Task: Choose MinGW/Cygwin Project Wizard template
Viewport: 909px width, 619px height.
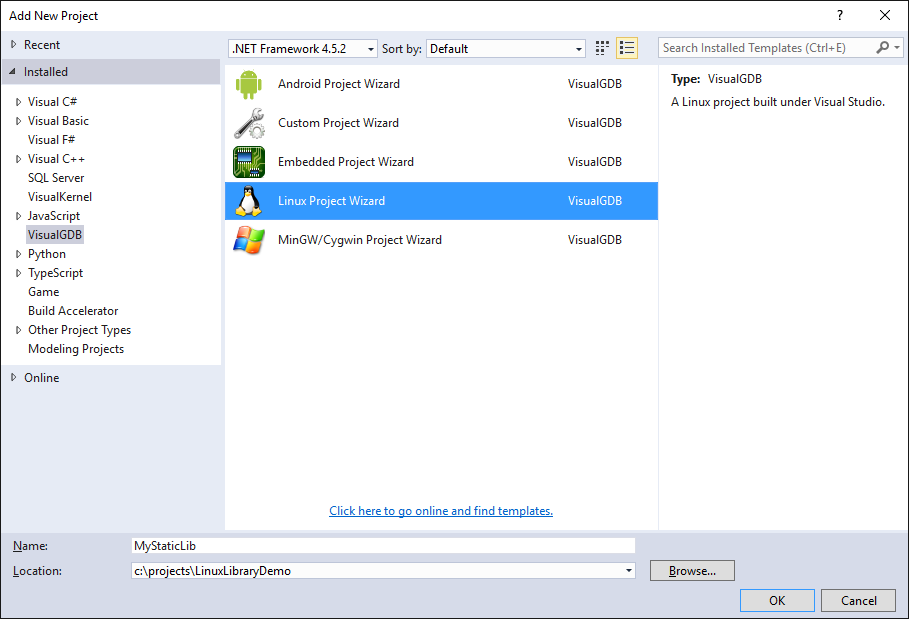Action: (x=441, y=240)
